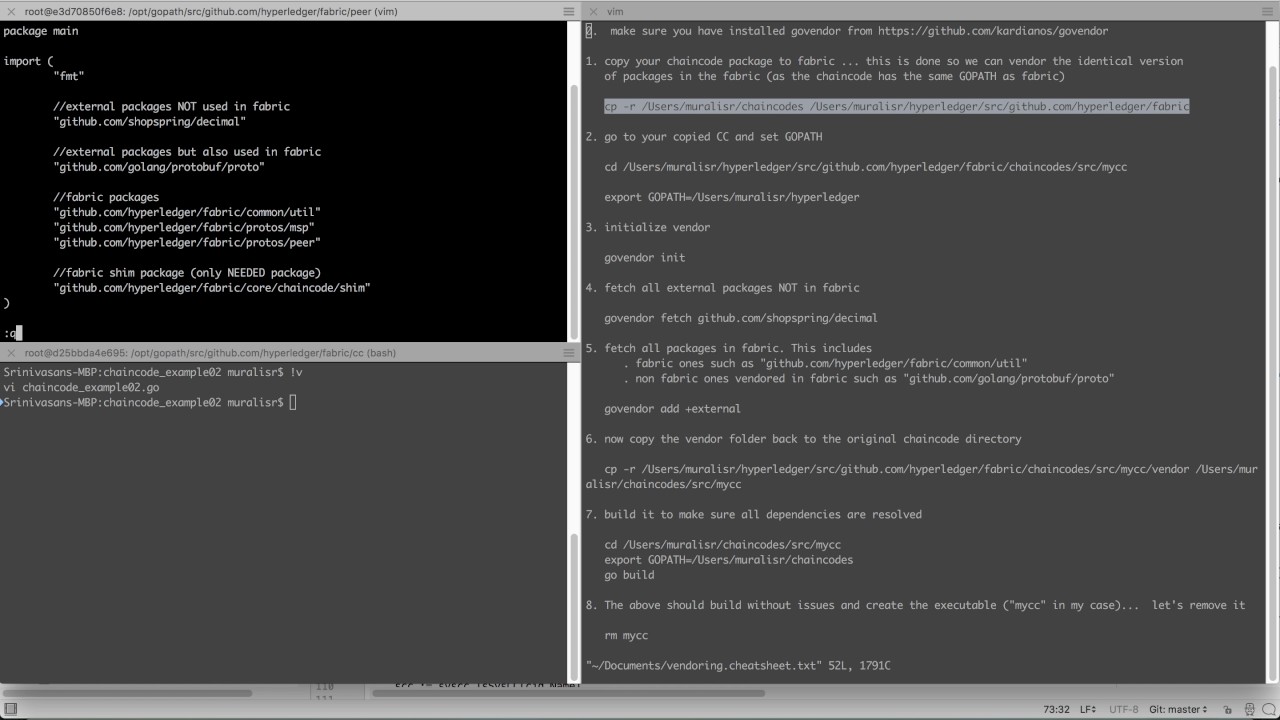Image resolution: width=1280 pixels, height=720 pixels.
Task: Click the horizontal scrollbar under the bash pane
Action: tap(128, 692)
